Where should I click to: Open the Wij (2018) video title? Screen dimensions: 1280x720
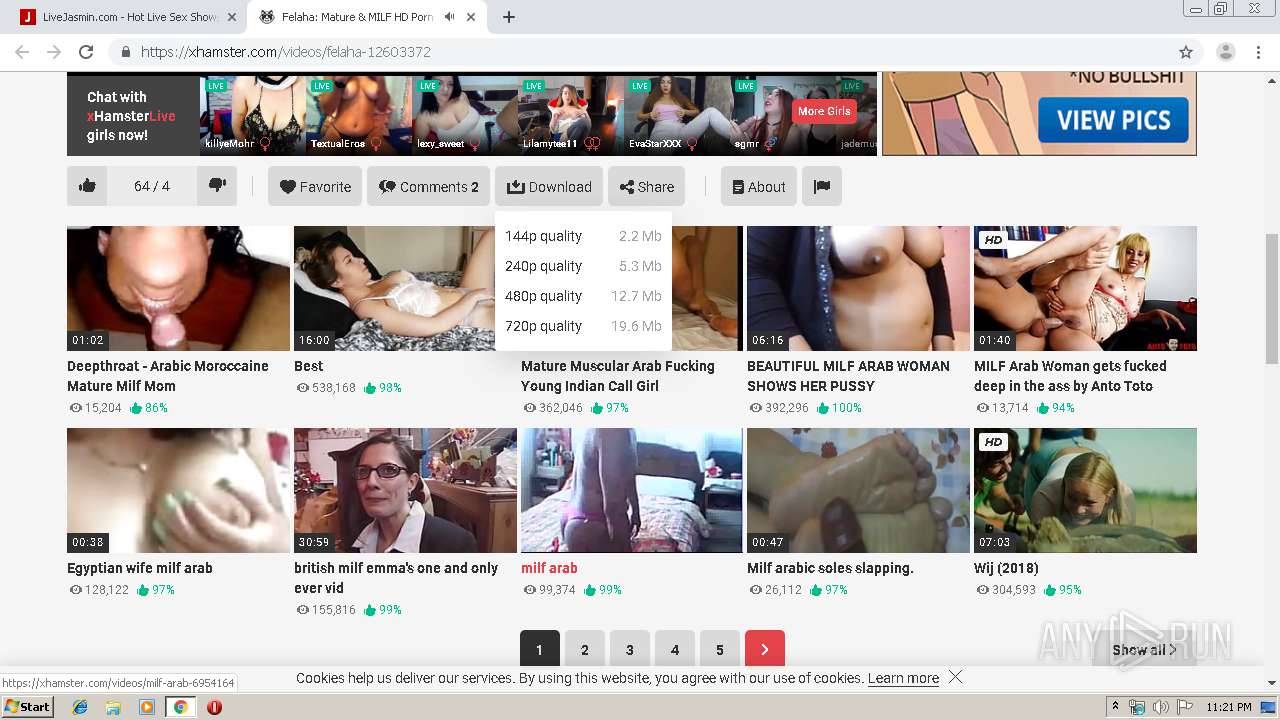[1006, 568]
